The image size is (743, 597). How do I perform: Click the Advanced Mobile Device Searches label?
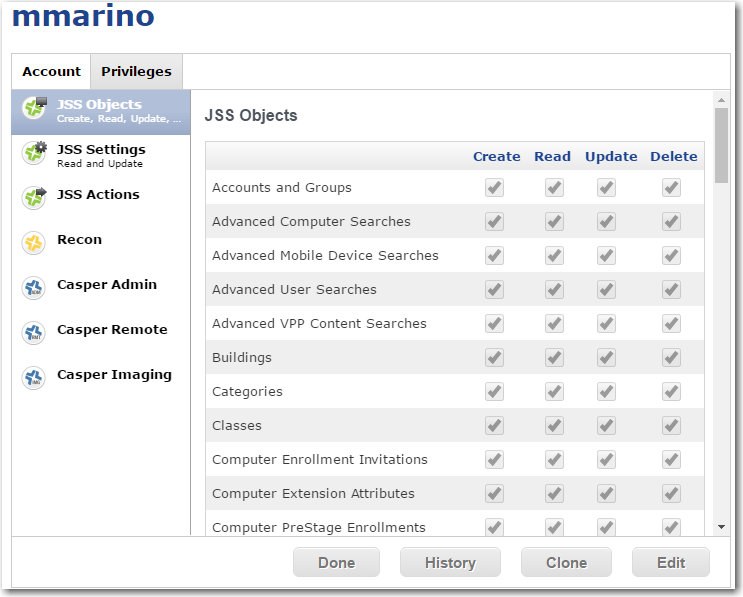pyautogui.click(x=325, y=256)
